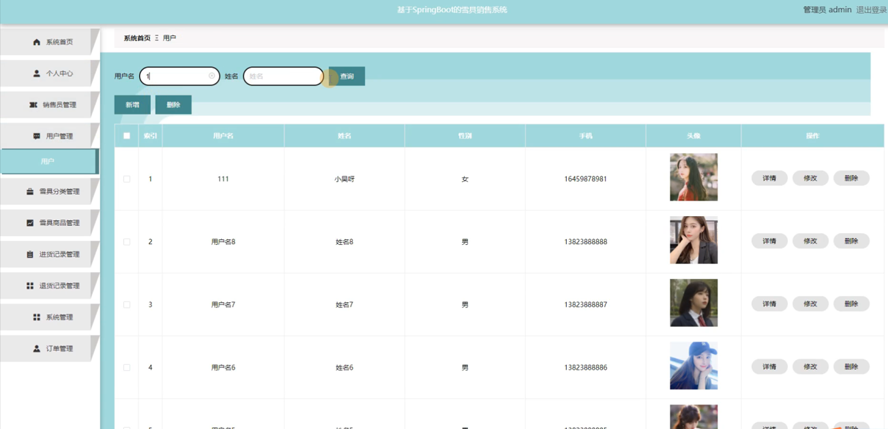Click the username cell 111

[223, 179]
